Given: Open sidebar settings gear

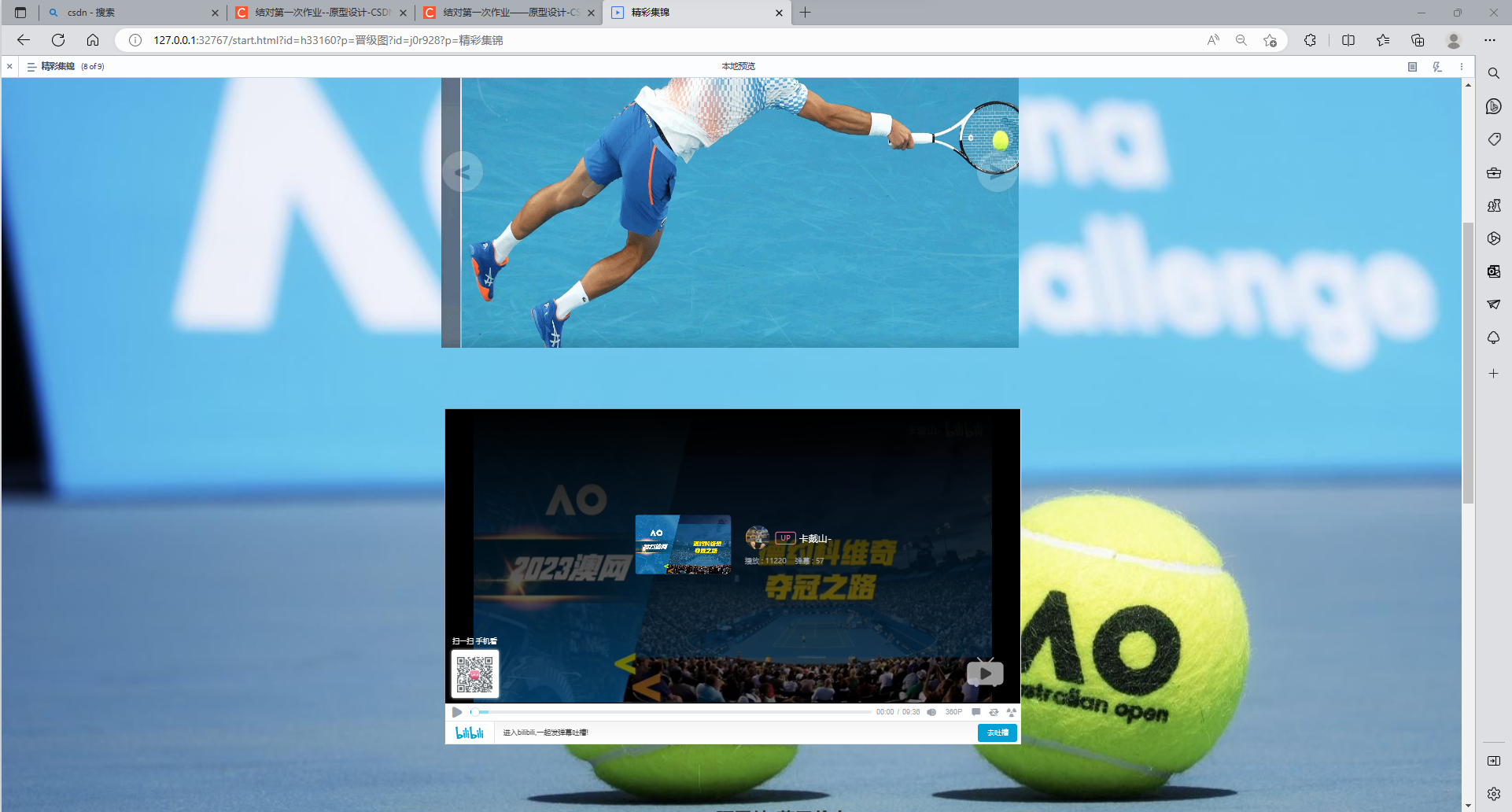Looking at the screenshot, I should (x=1494, y=794).
